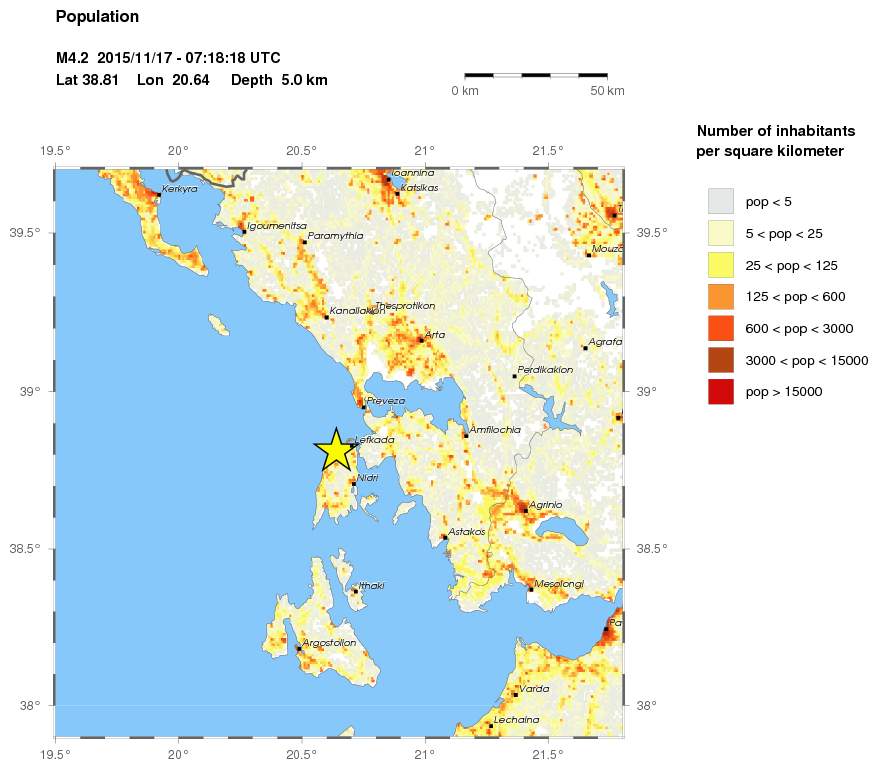Viewport: 878px width, 769px height.
Task: Click the Amfilochia city marker
Action: point(466,435)
